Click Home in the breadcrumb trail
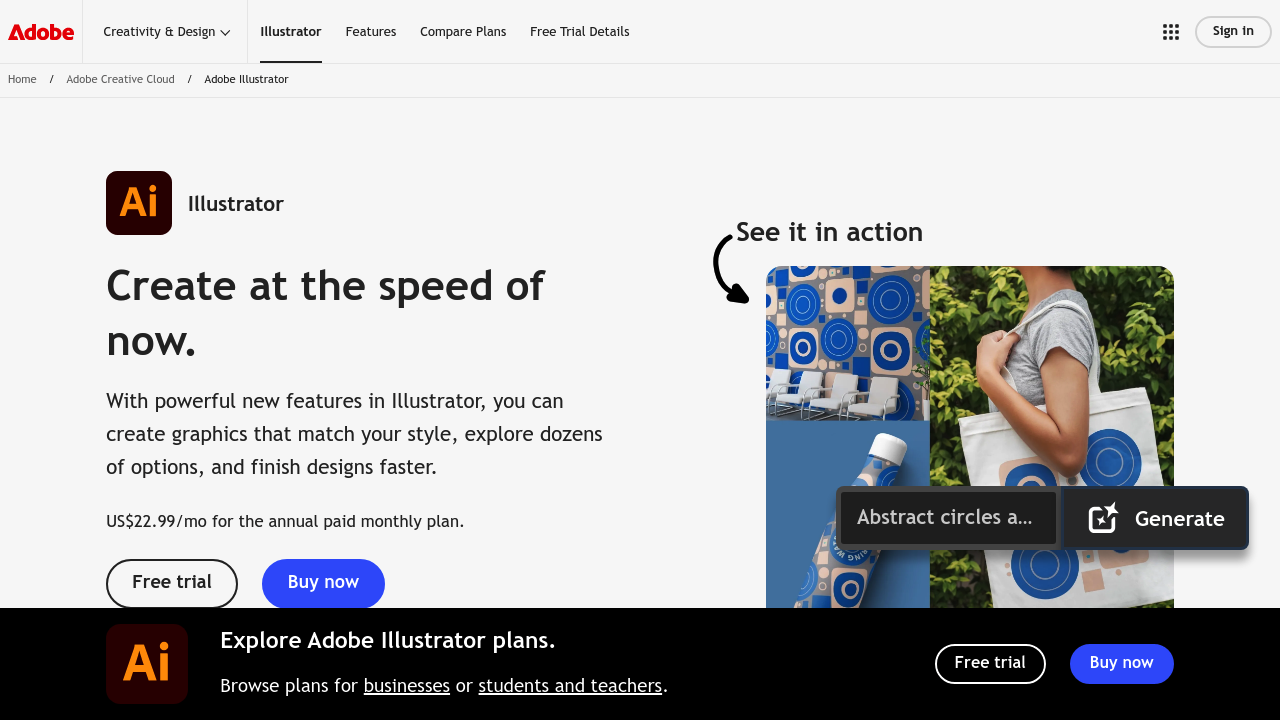The image size is (1280, 720). (x=22, y=79)
